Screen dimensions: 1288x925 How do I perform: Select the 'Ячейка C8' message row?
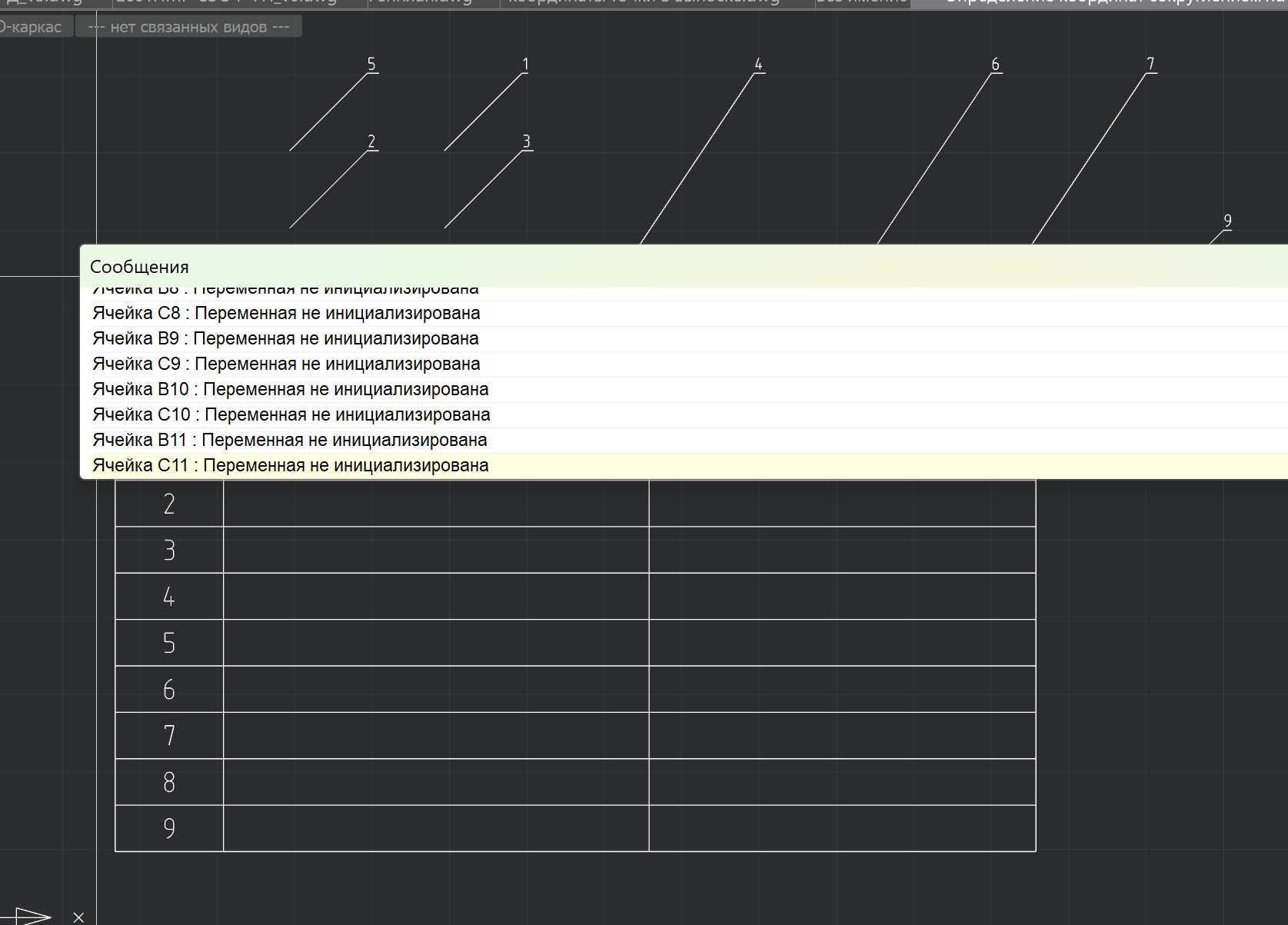pyautogui.click(x=286, y=314)
